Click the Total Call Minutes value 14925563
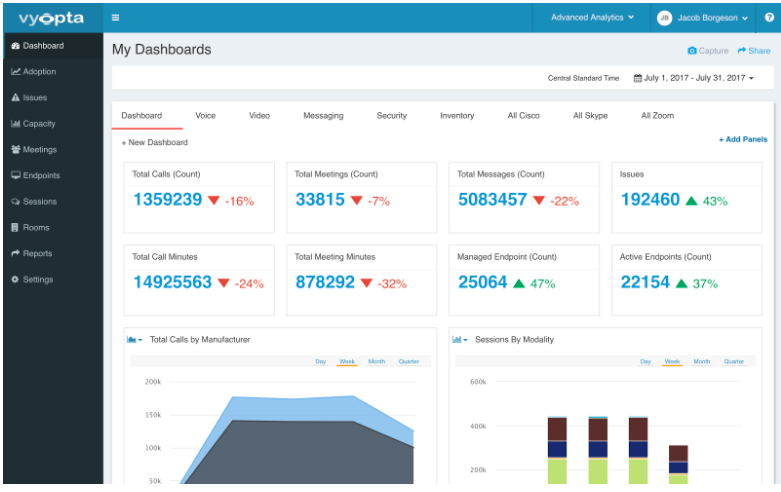Viewport: 781px width, 492px height. (172, 282)
